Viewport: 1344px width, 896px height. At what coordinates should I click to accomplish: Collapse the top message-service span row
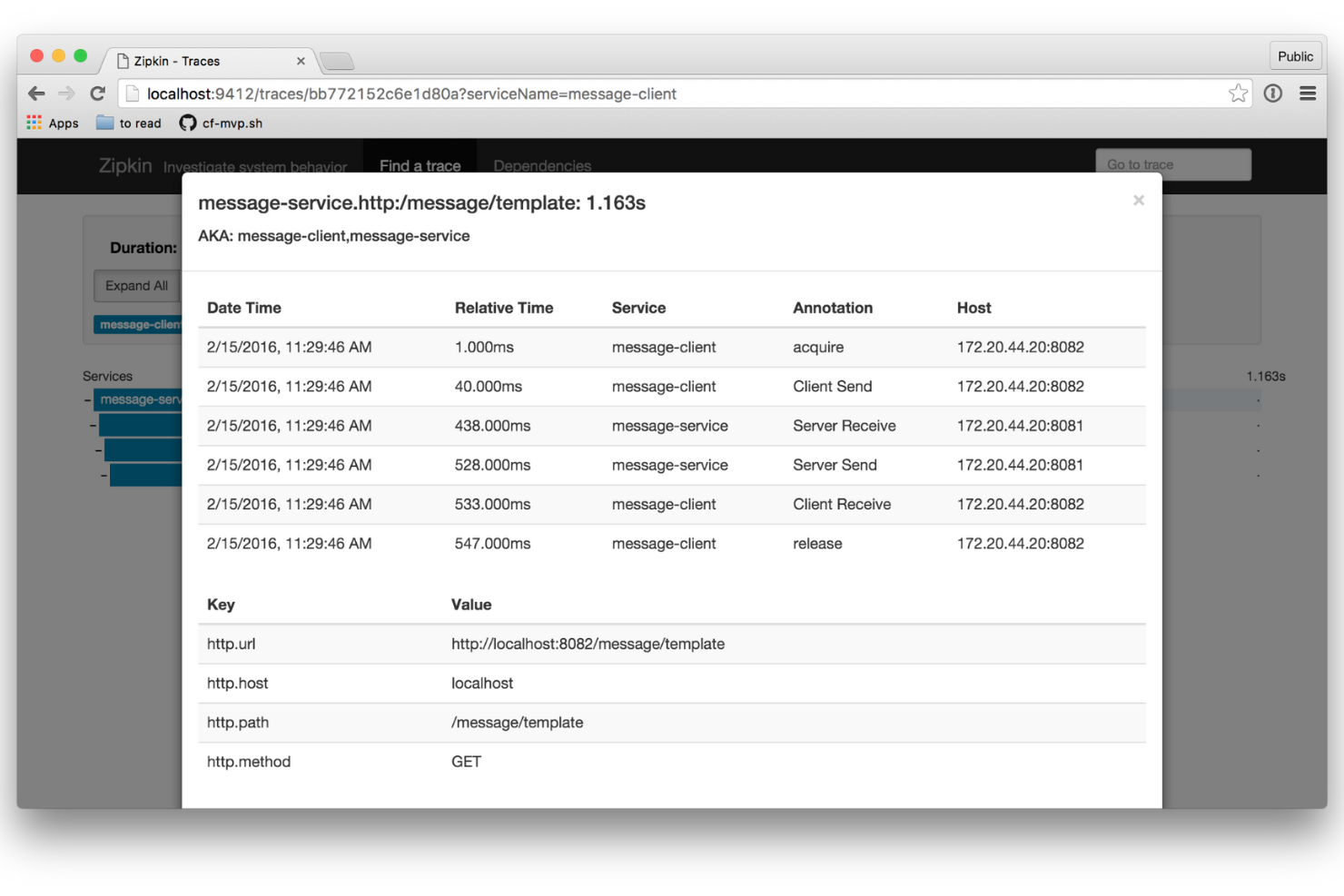point(87,399)
